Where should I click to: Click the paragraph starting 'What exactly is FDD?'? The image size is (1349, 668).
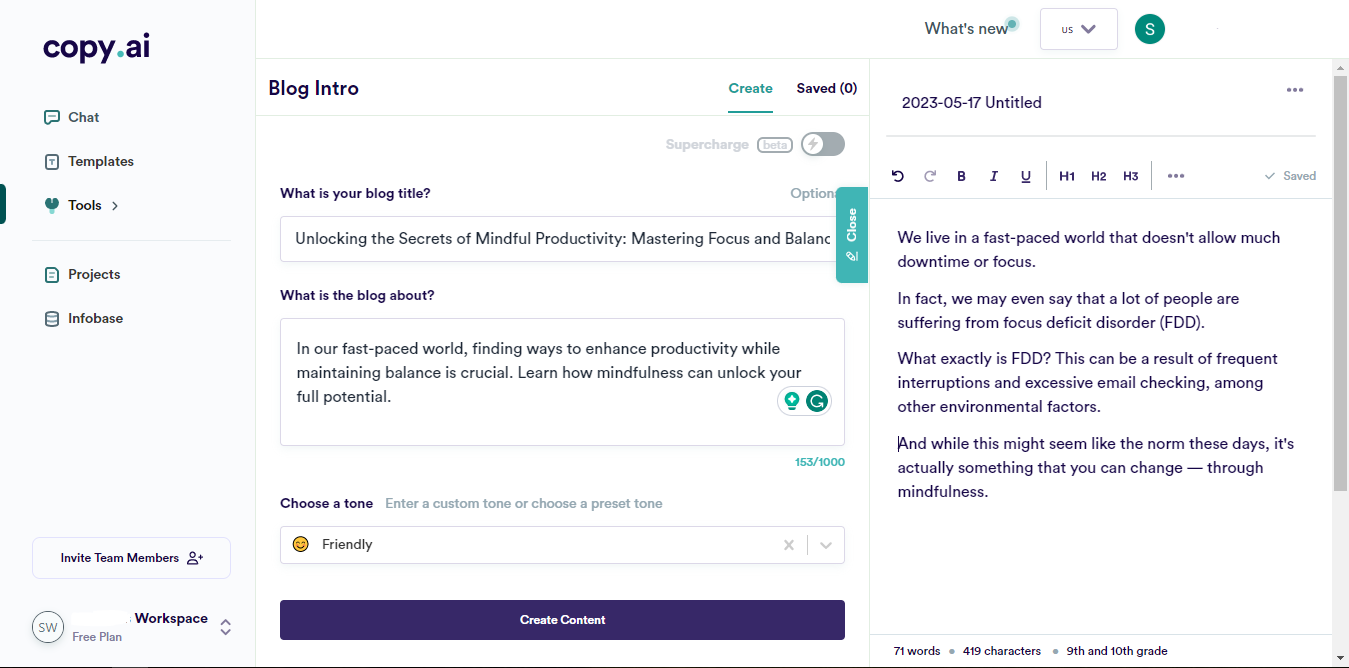point(1088,383)
